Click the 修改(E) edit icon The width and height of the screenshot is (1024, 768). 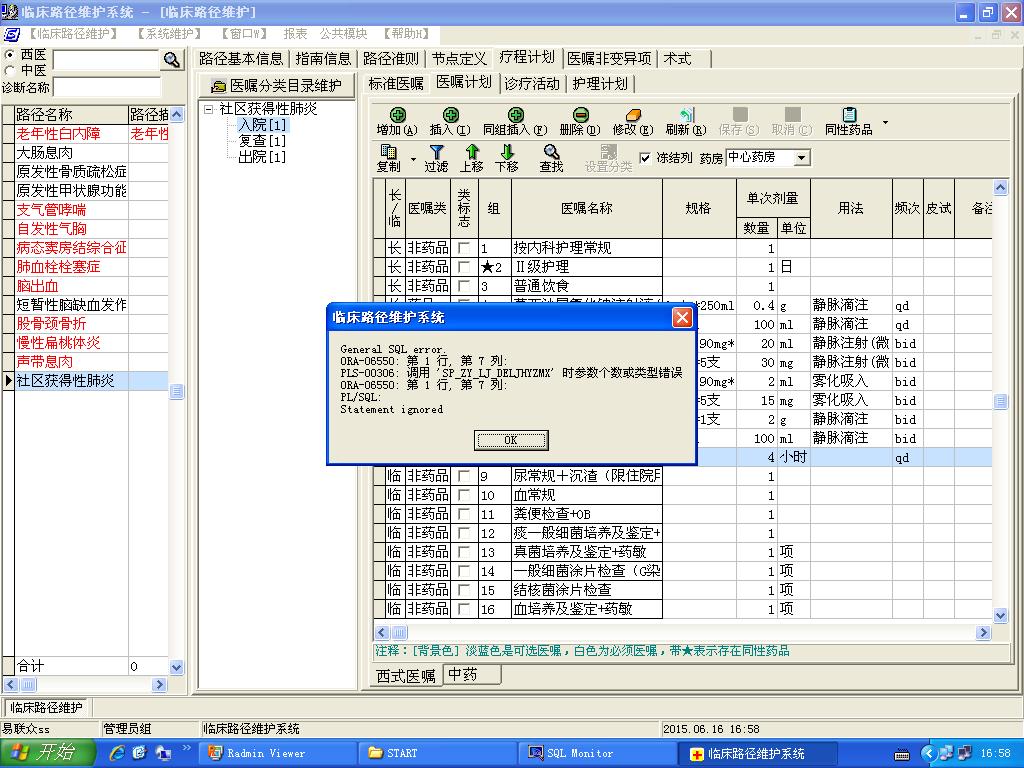tap(633, 116)
